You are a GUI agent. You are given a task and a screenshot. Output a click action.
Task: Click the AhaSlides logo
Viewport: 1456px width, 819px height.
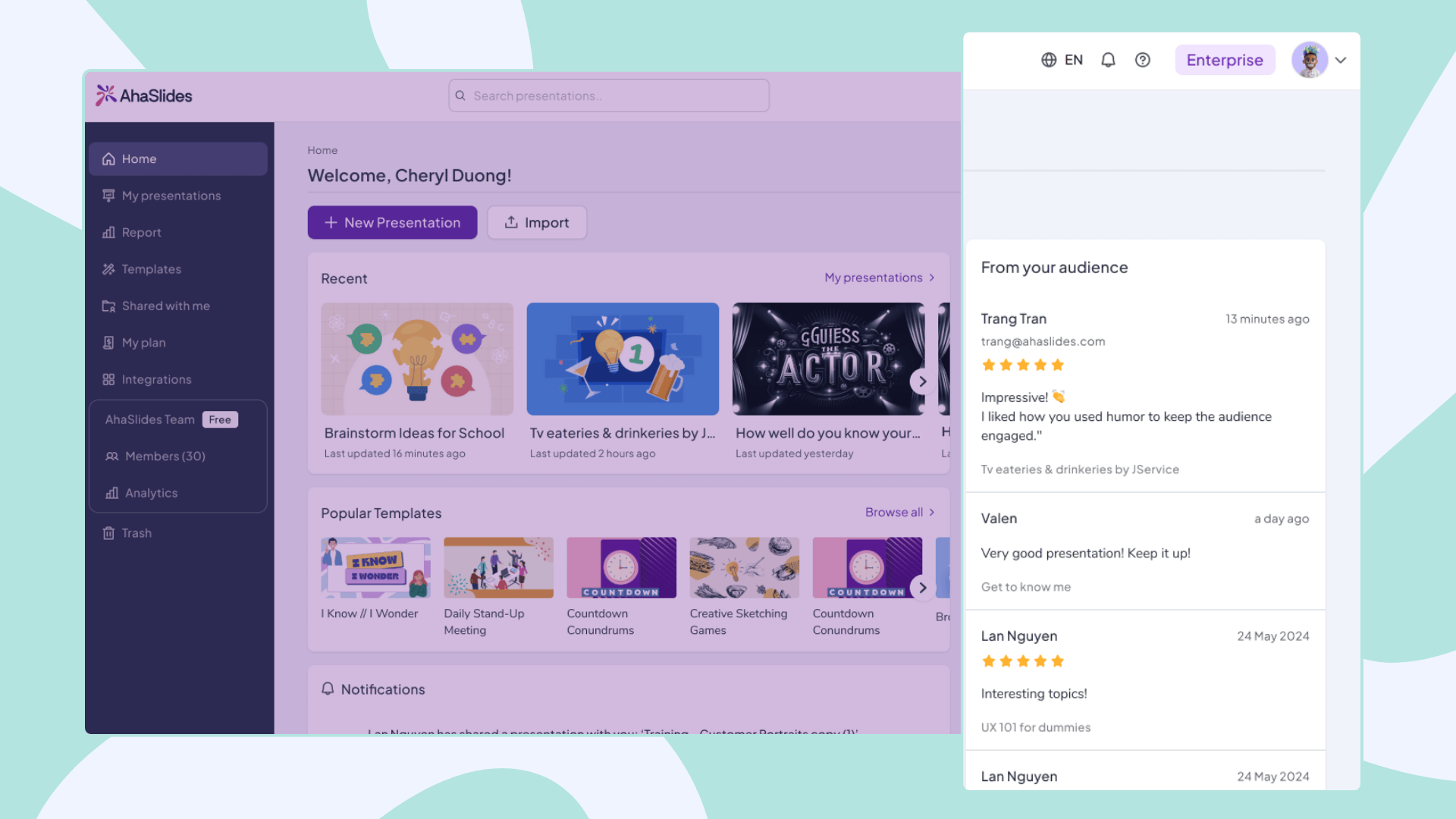pos(144,96)
